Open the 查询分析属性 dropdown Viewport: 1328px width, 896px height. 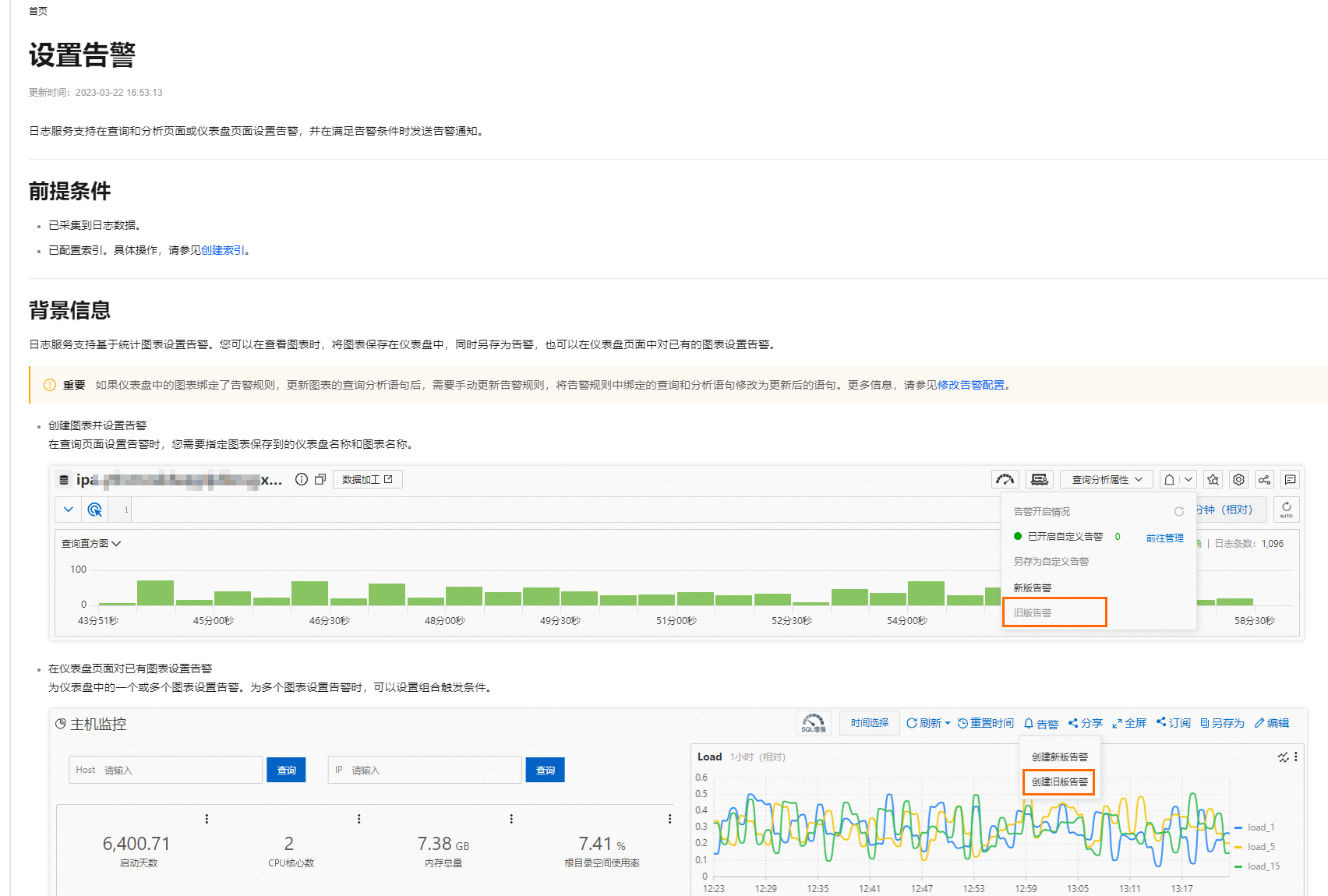point(1107,480)
